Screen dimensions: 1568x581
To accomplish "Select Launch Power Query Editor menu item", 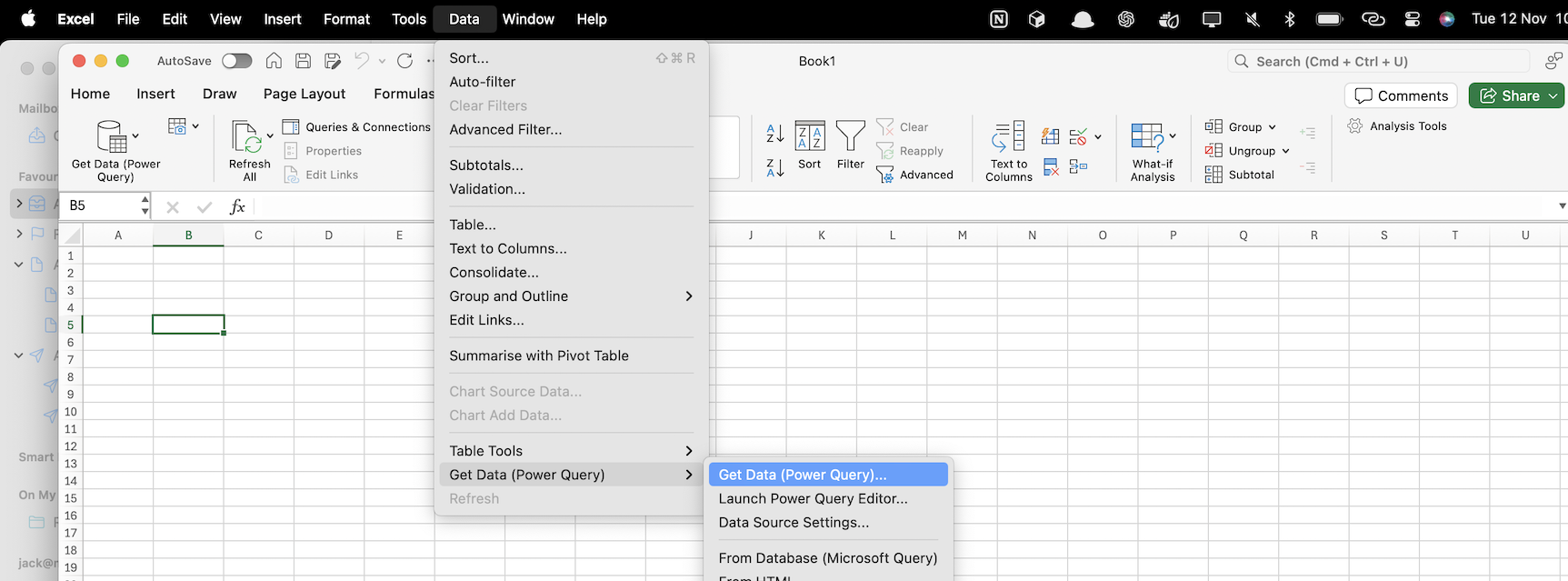I will coord(813,498).
